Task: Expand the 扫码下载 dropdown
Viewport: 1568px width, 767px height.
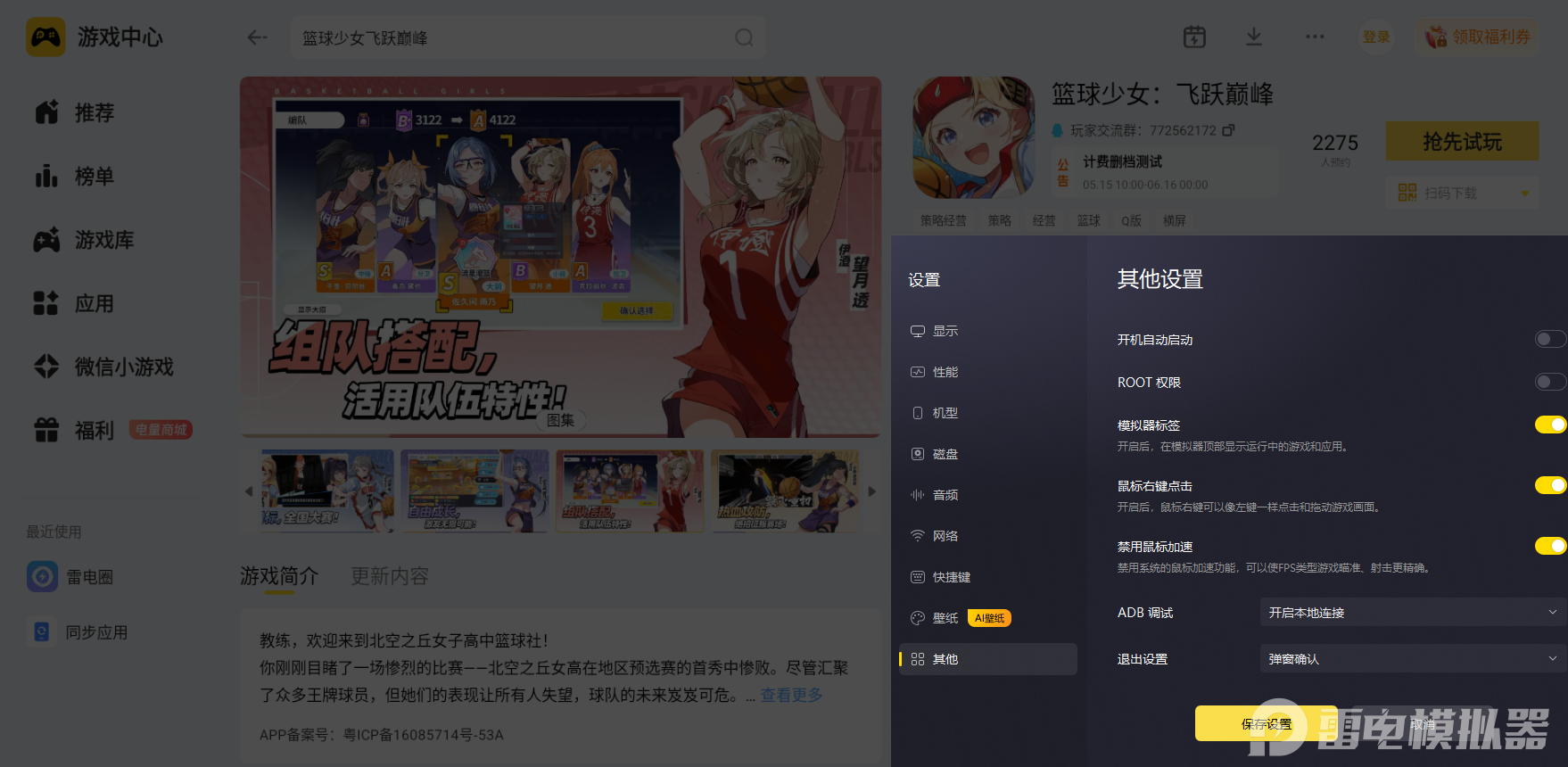Action: 1463,193
